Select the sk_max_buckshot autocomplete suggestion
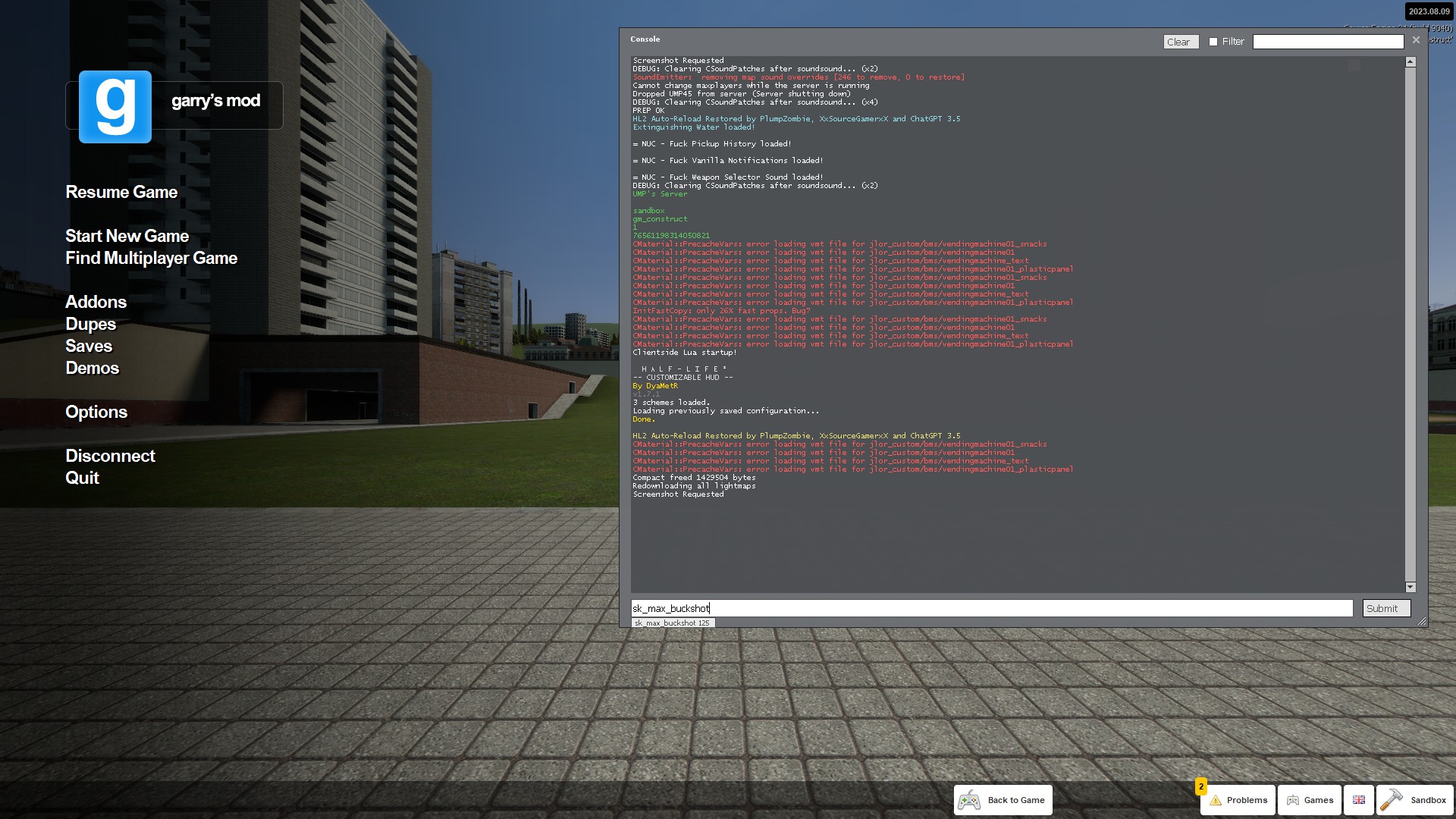This screenshot has width=1456, height=819. point(672,623)
